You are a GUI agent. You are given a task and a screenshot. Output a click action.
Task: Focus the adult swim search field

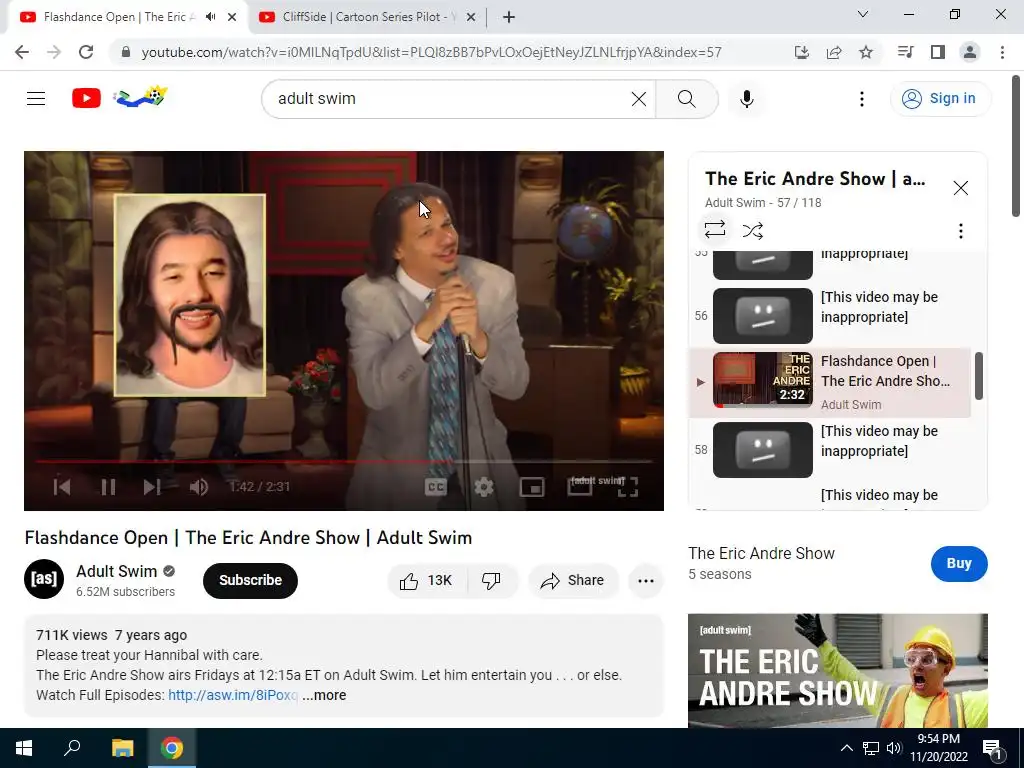click(451, 99)
